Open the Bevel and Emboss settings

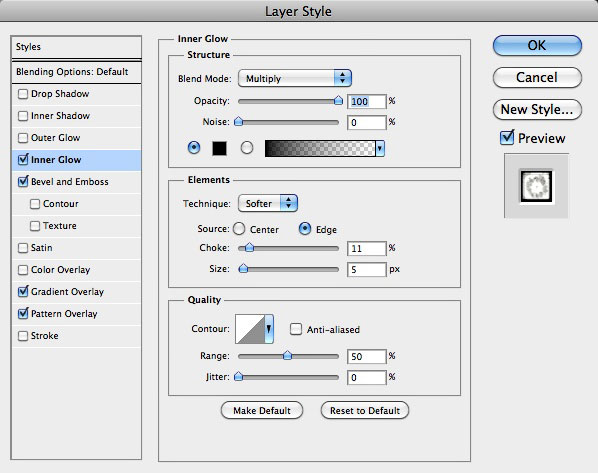pyautogui.click(x=70, y=182)
